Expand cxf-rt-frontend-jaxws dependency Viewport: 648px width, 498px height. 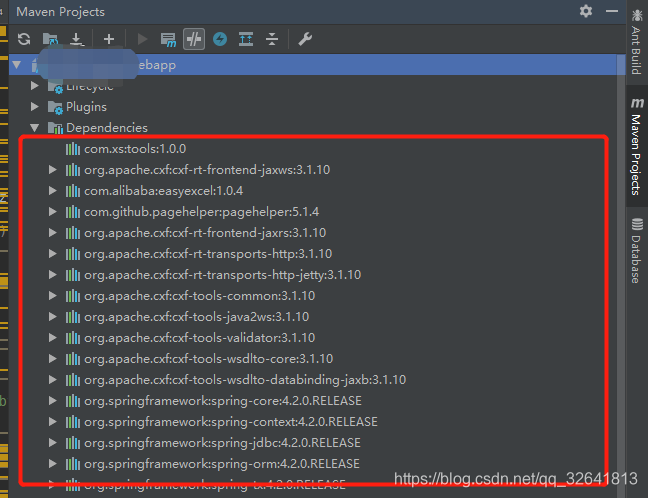(x=52, y=169)
